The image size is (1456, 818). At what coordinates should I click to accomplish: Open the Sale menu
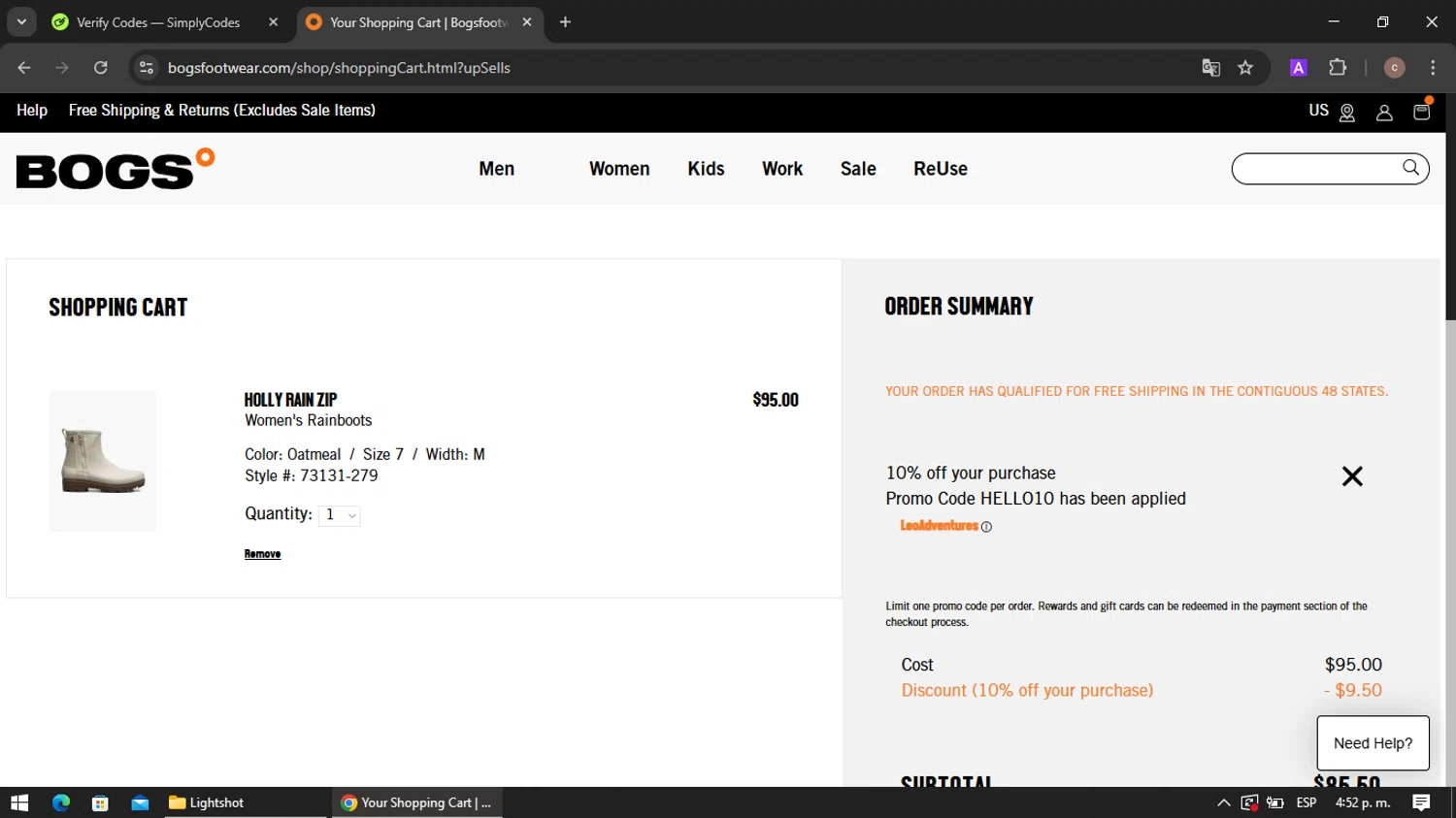(858, 169)
